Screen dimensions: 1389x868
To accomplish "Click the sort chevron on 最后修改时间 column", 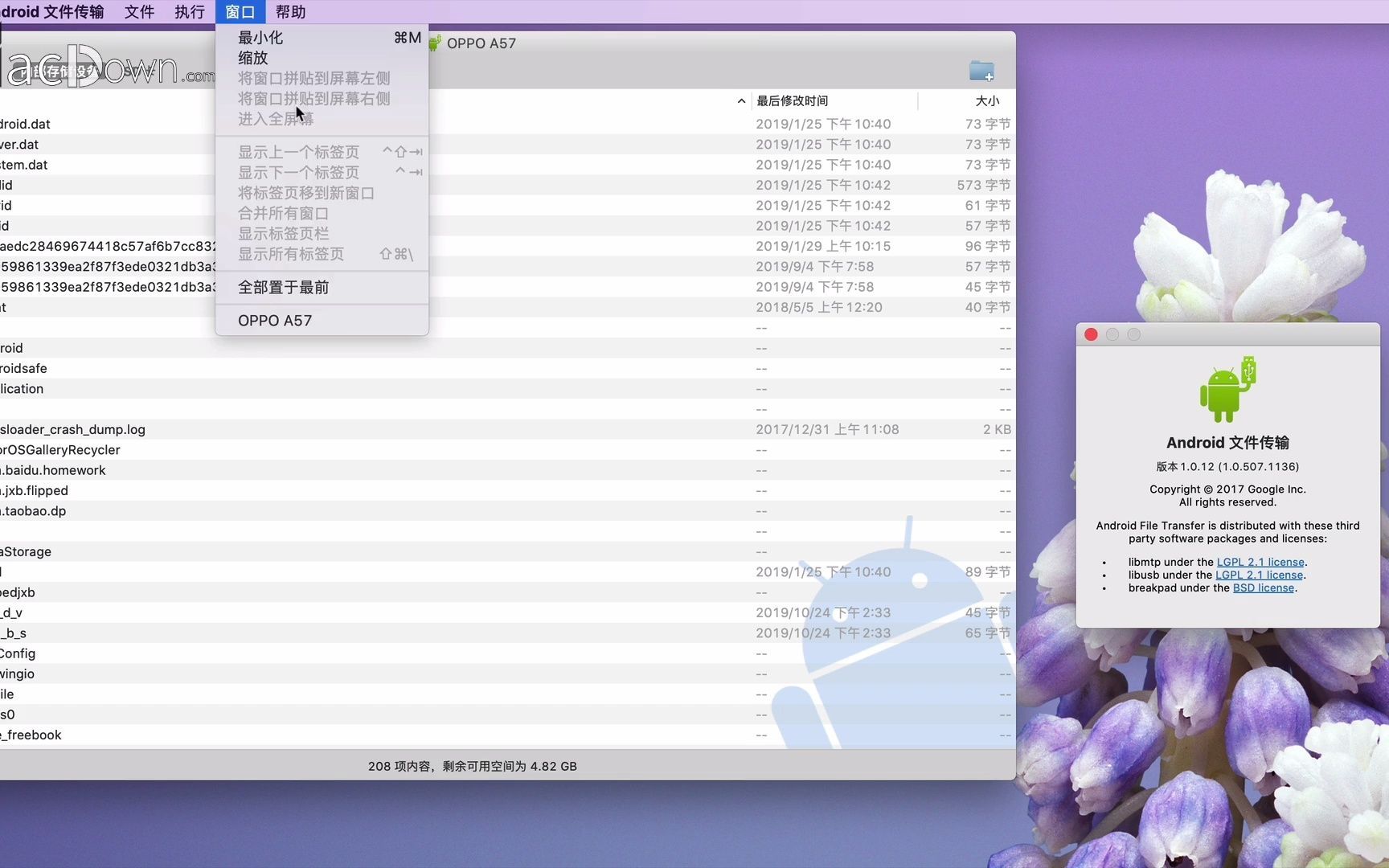I will pyautogui.click(x=740, y=100).
